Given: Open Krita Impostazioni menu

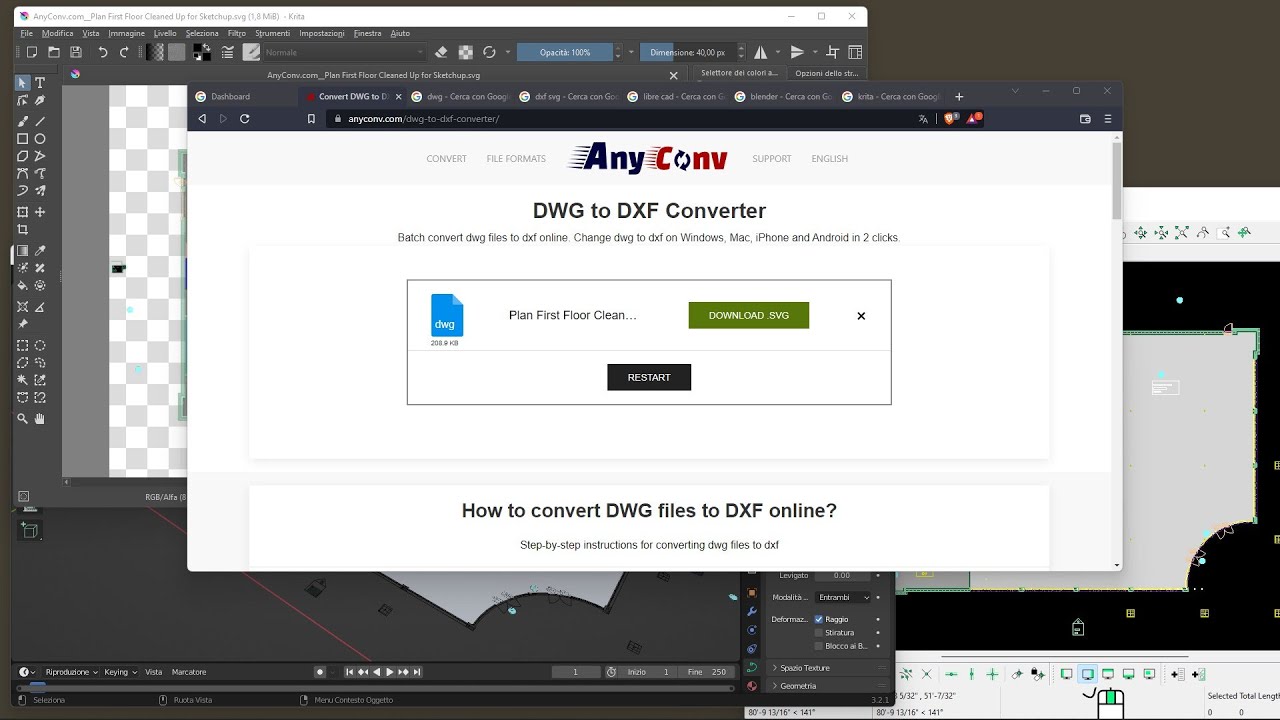Looking at the screenshot, I should pyautogui.click(x=322, y=33).
